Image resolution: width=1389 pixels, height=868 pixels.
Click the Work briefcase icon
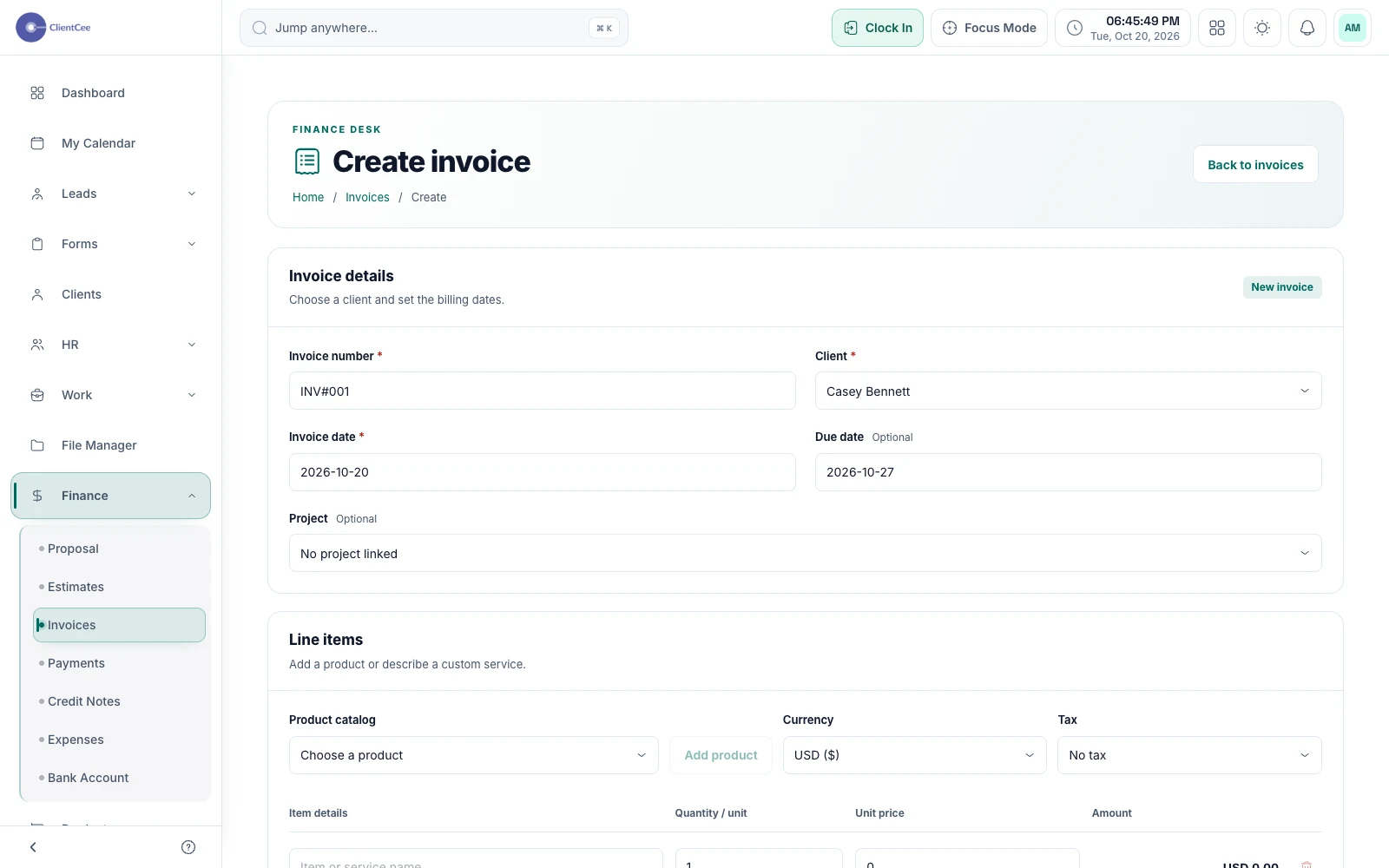coord(37,395)
